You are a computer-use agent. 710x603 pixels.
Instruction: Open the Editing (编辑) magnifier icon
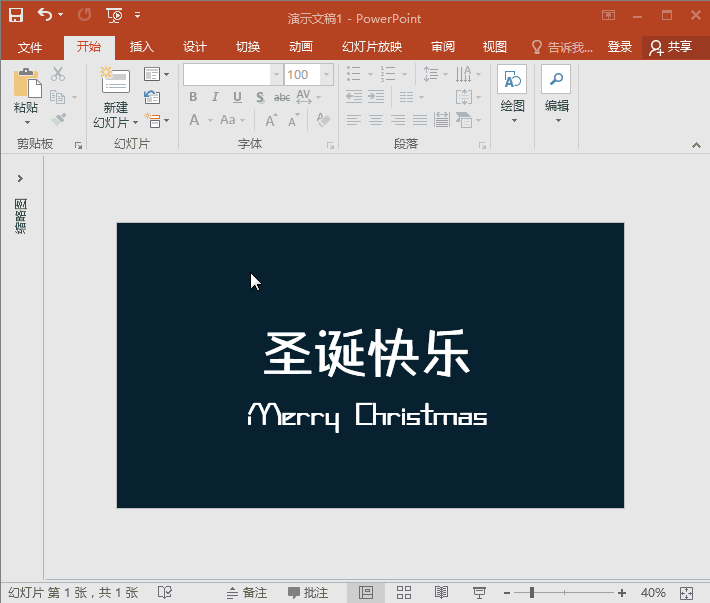(556, 80)
